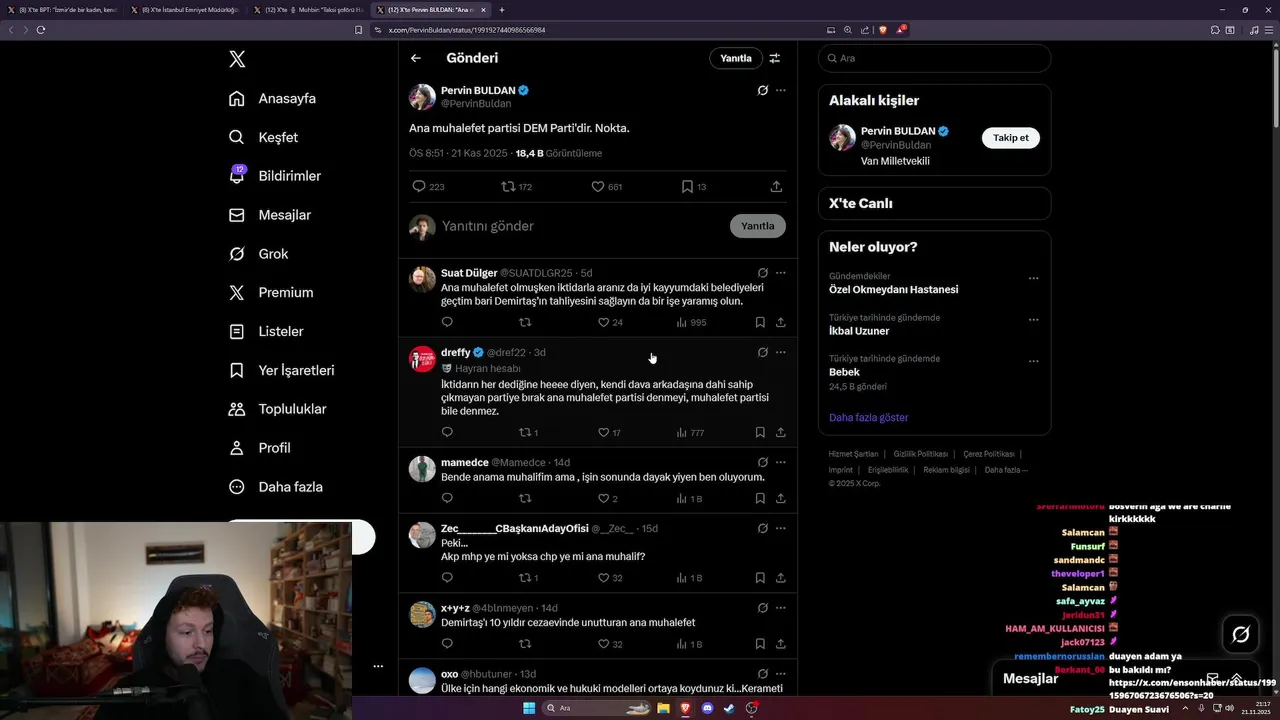Open Yer İşaretleri bookmarks
This screenshot has height=720, width=1280.
coord(281,370)
